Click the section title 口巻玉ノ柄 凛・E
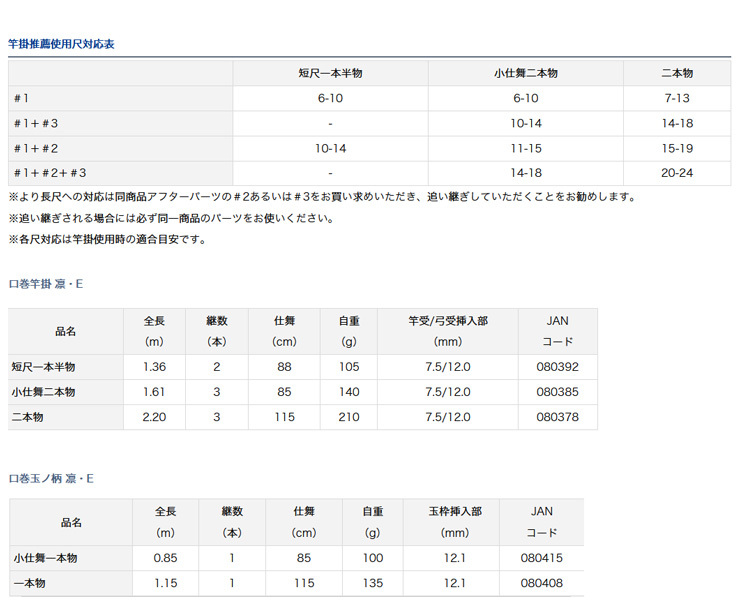 point(51,479)
